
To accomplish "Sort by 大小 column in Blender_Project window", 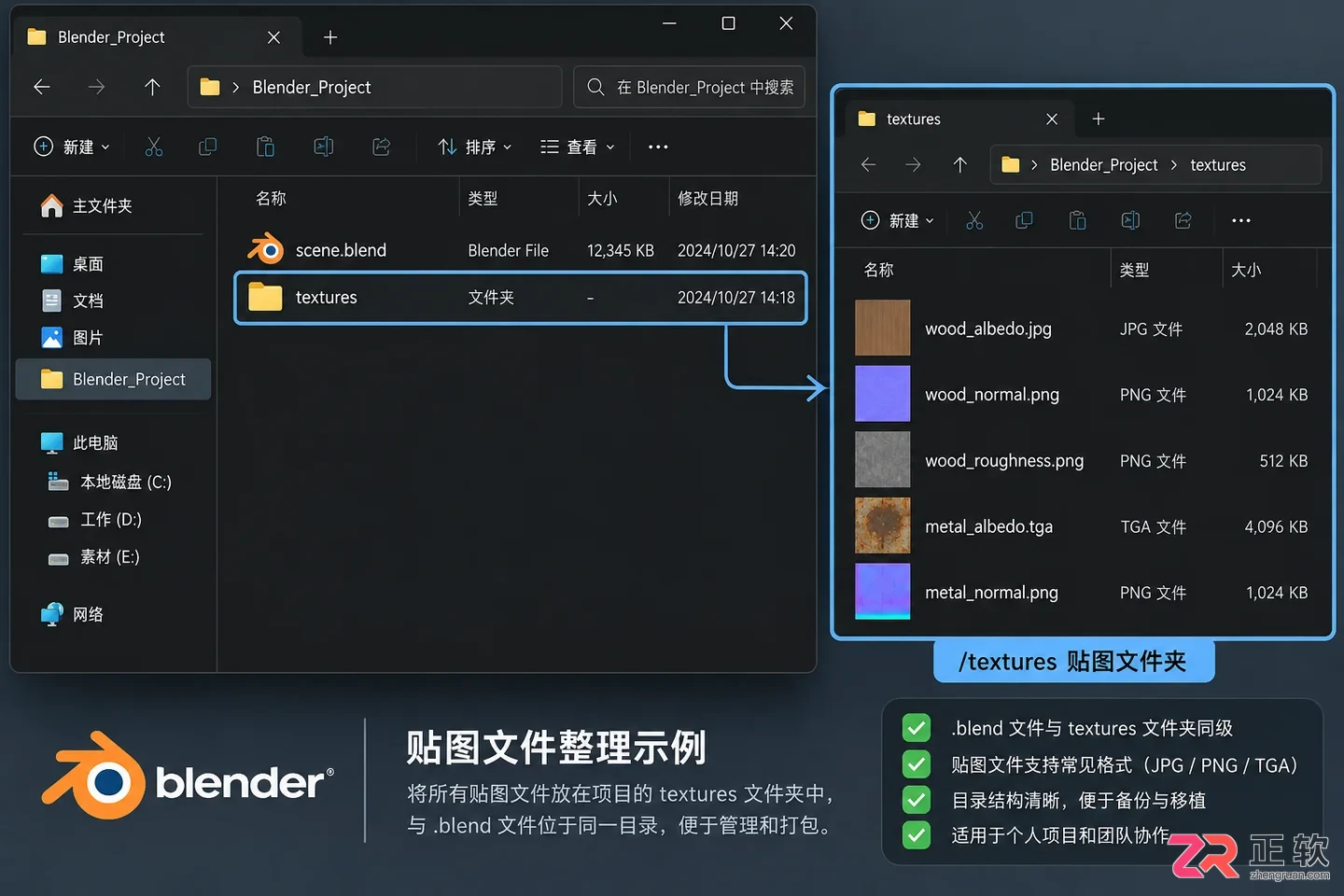I will [602, 198].
